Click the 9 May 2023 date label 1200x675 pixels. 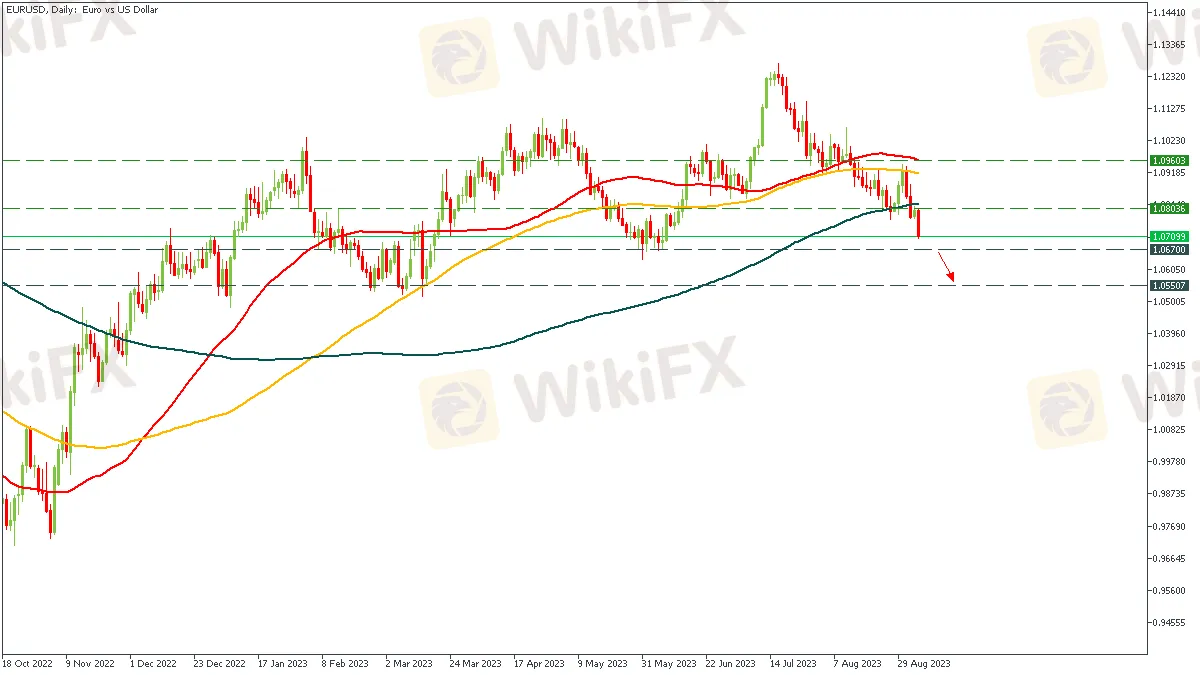[x=603, y=662]
